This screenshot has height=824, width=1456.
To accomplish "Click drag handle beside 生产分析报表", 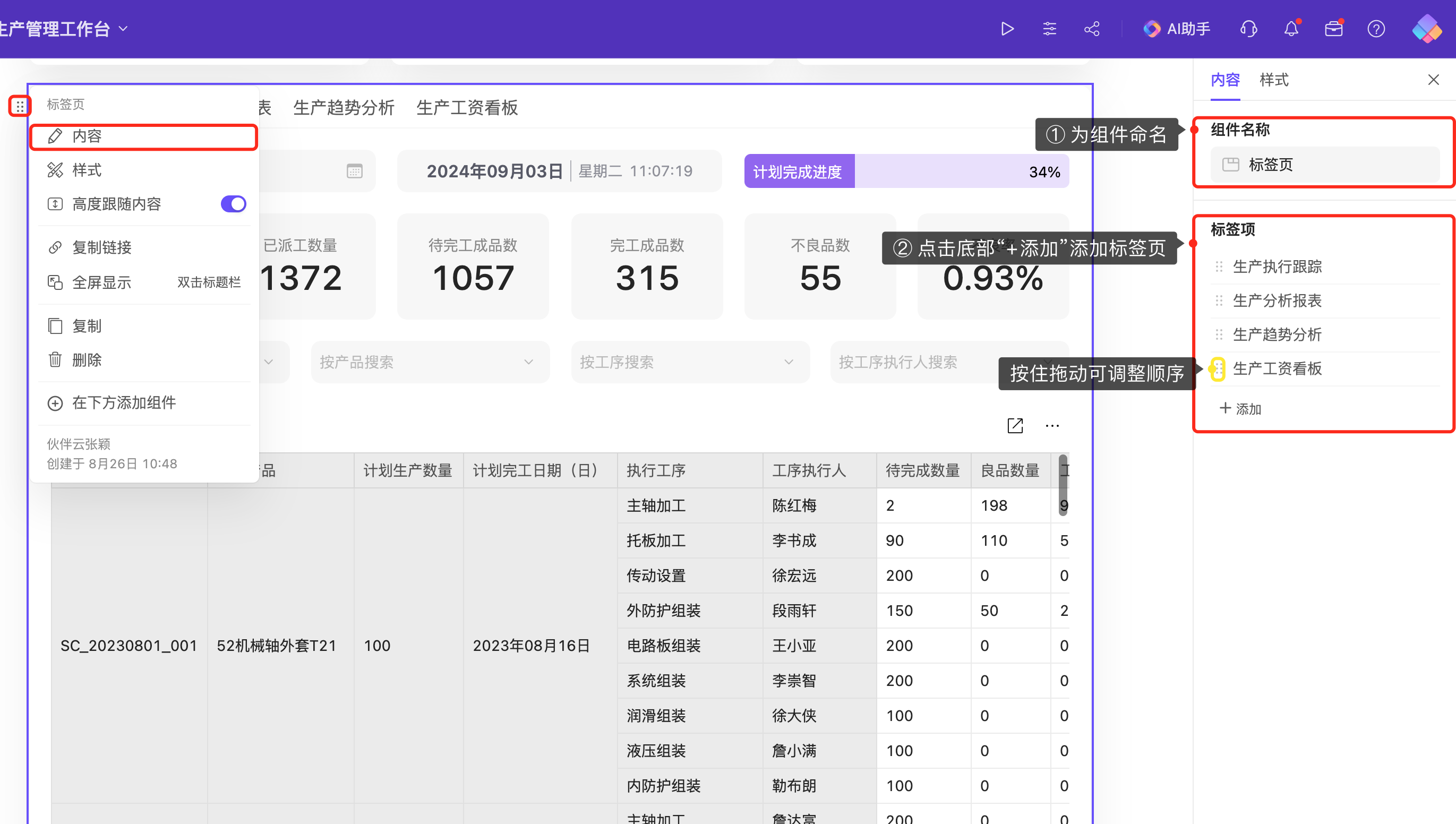I will pos(1218,301).
